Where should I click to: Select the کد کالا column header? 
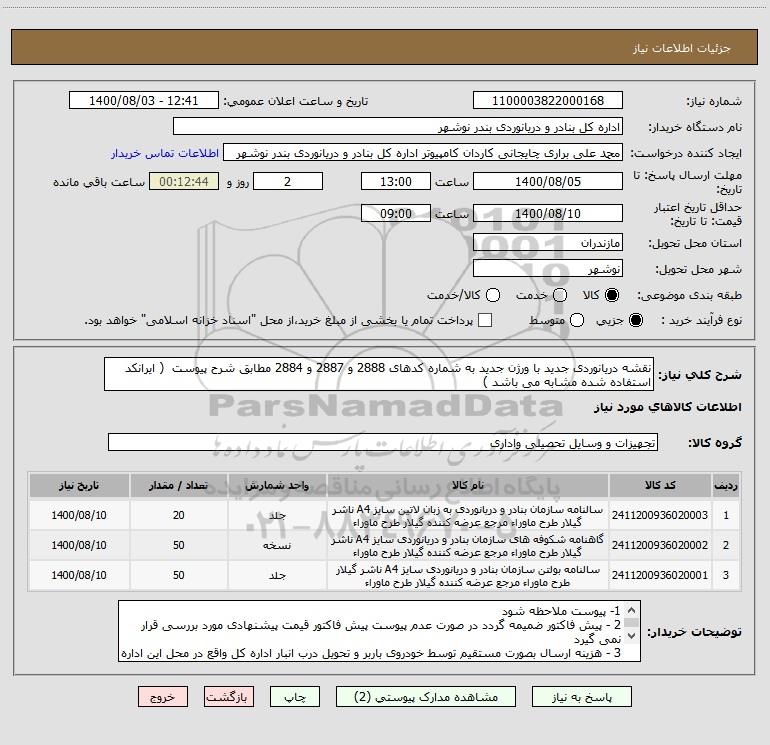(660, 486)
